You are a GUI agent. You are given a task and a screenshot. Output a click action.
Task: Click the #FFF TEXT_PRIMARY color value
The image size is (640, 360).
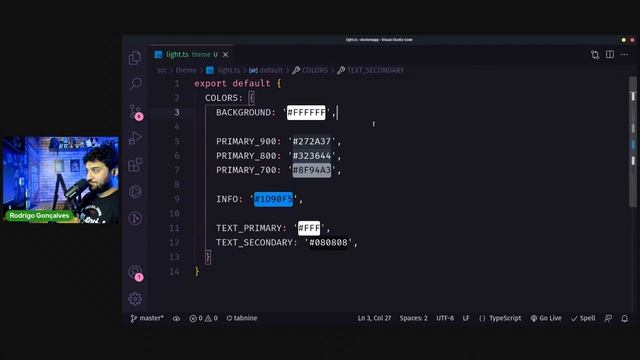tap(309, 228)
